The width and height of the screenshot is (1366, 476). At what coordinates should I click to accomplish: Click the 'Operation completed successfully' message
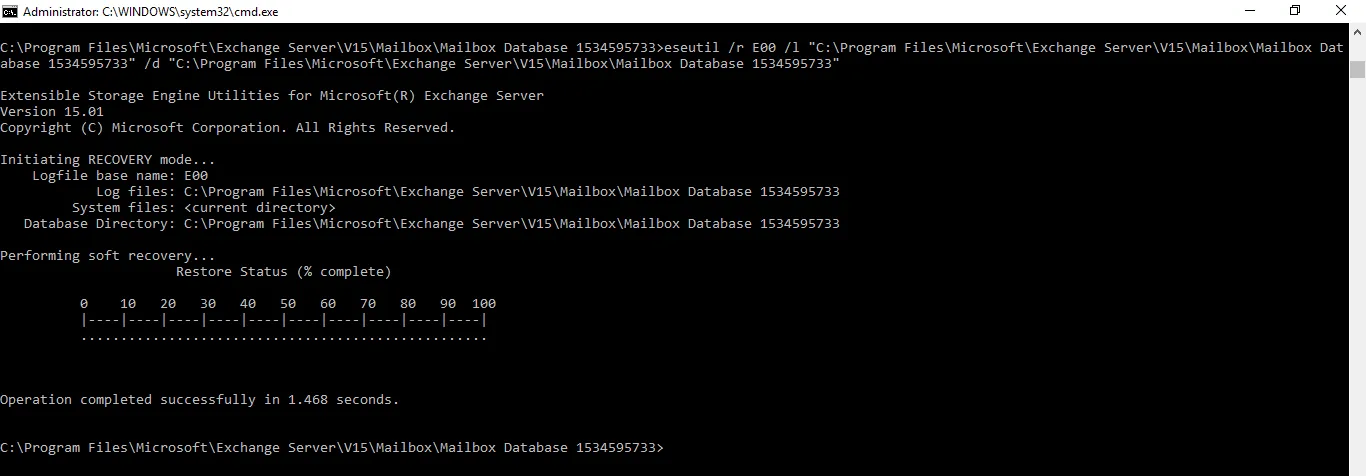pyautogui.click(x=200, y=400)
